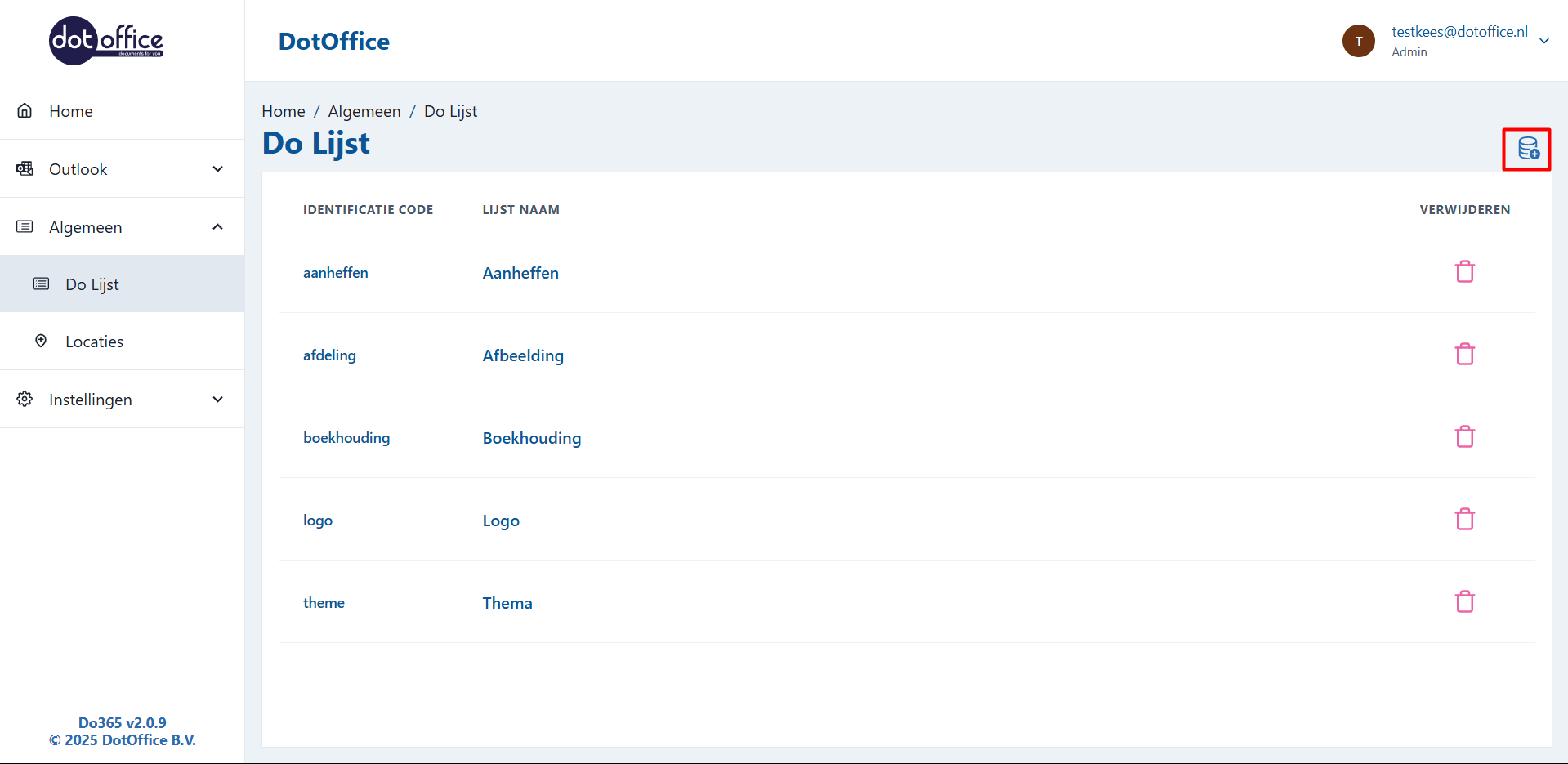Select Do Lijst in the sidebar
Viewport: 1568px width, 764px height.
[92, 284]
